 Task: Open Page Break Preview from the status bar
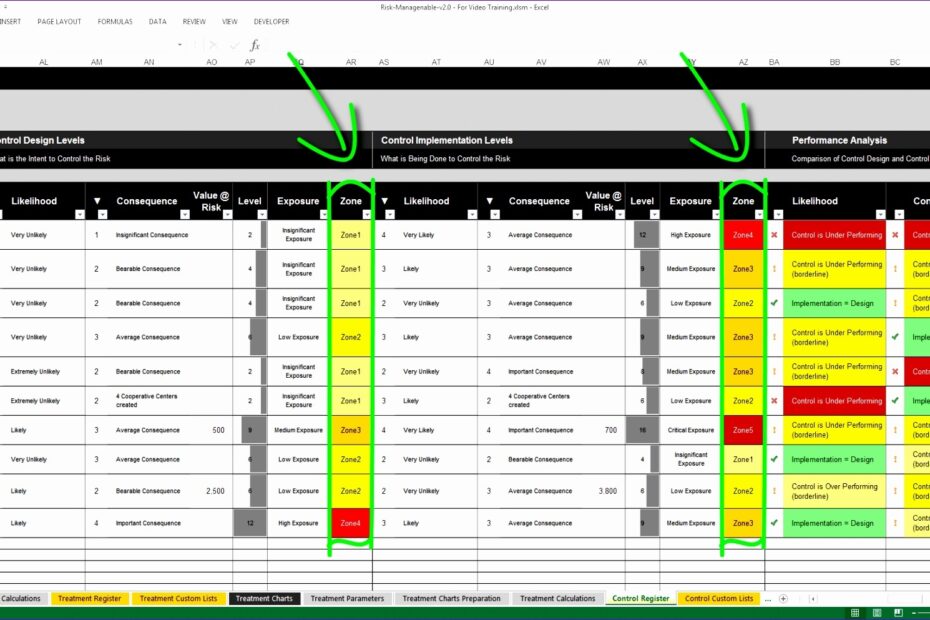click(898, 614)
